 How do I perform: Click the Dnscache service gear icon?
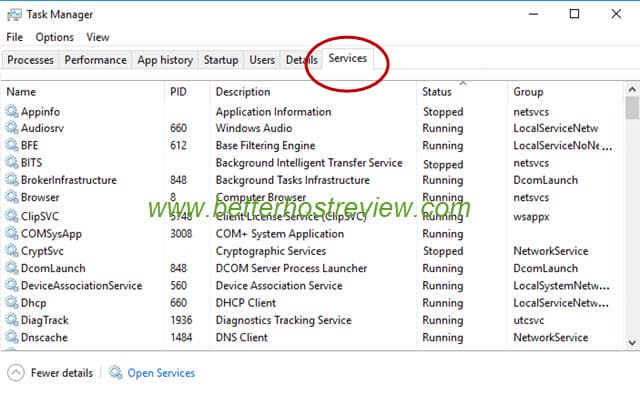11,337
